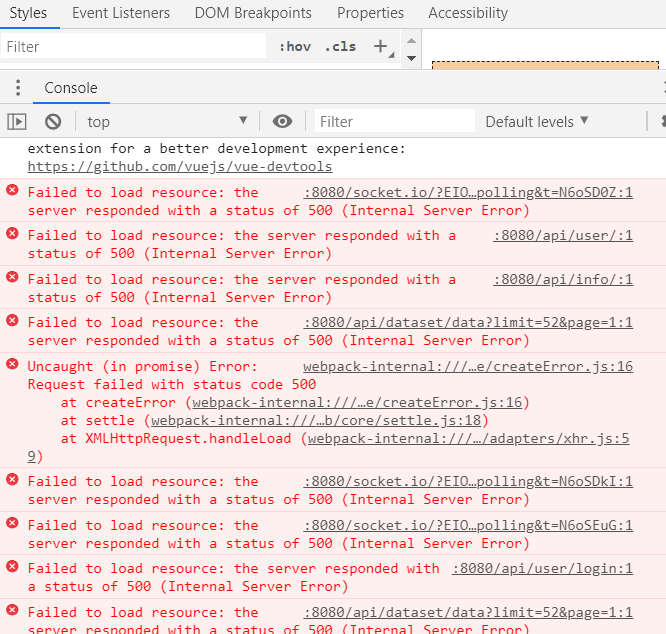
Task: Open the socket.io polling t=N6oSDkI link
Action: (468, 481)
